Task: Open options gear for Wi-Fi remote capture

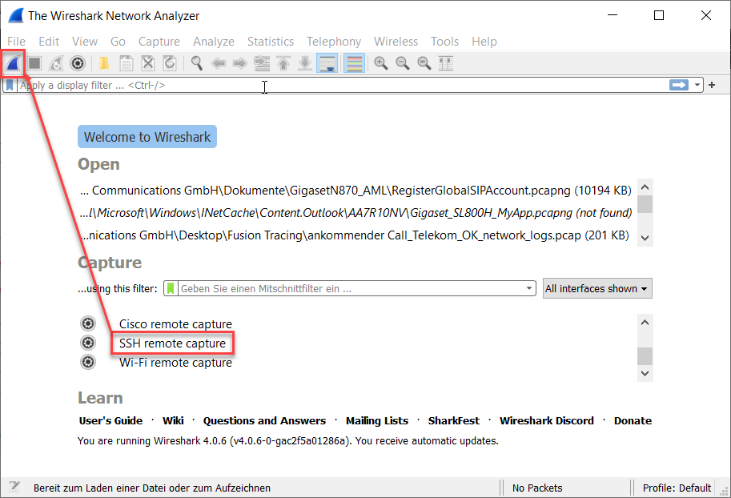Action: pyautogui.click(x=88, y=362)
